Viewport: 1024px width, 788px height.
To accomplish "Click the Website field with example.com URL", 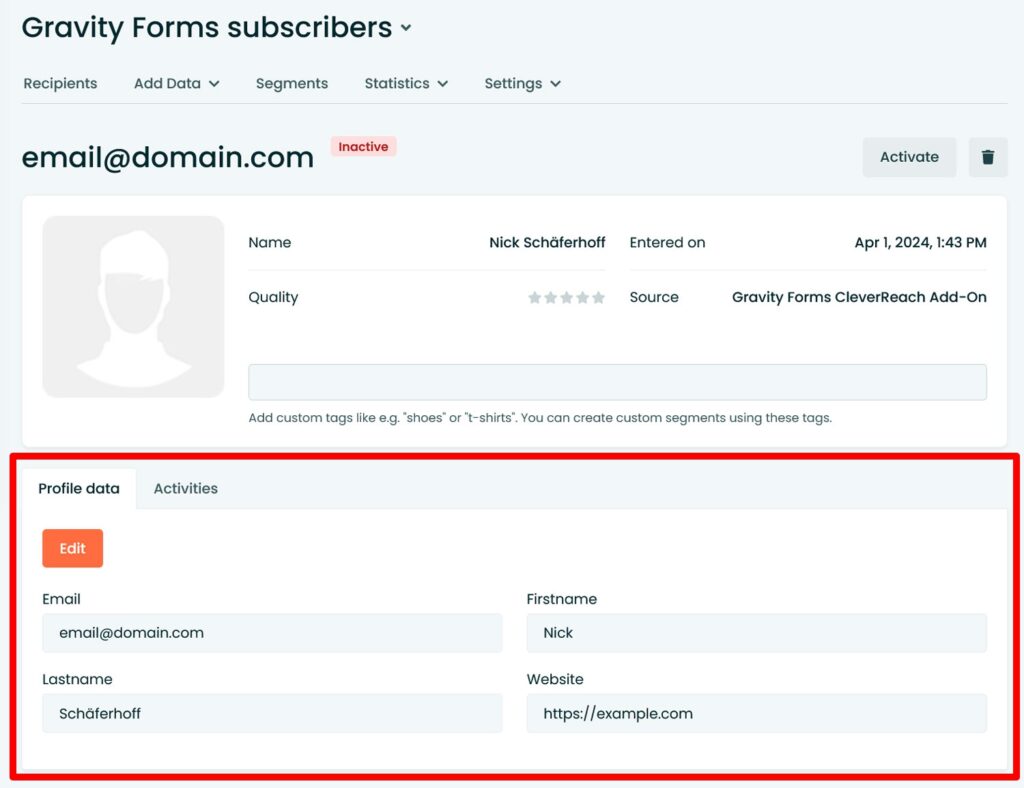I will [756, 713].
